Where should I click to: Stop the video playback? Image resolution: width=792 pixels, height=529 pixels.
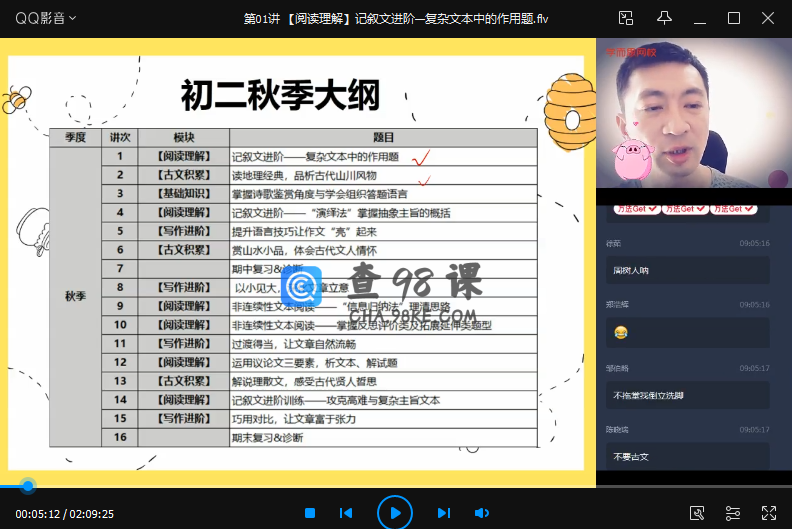tap(310, 513)
